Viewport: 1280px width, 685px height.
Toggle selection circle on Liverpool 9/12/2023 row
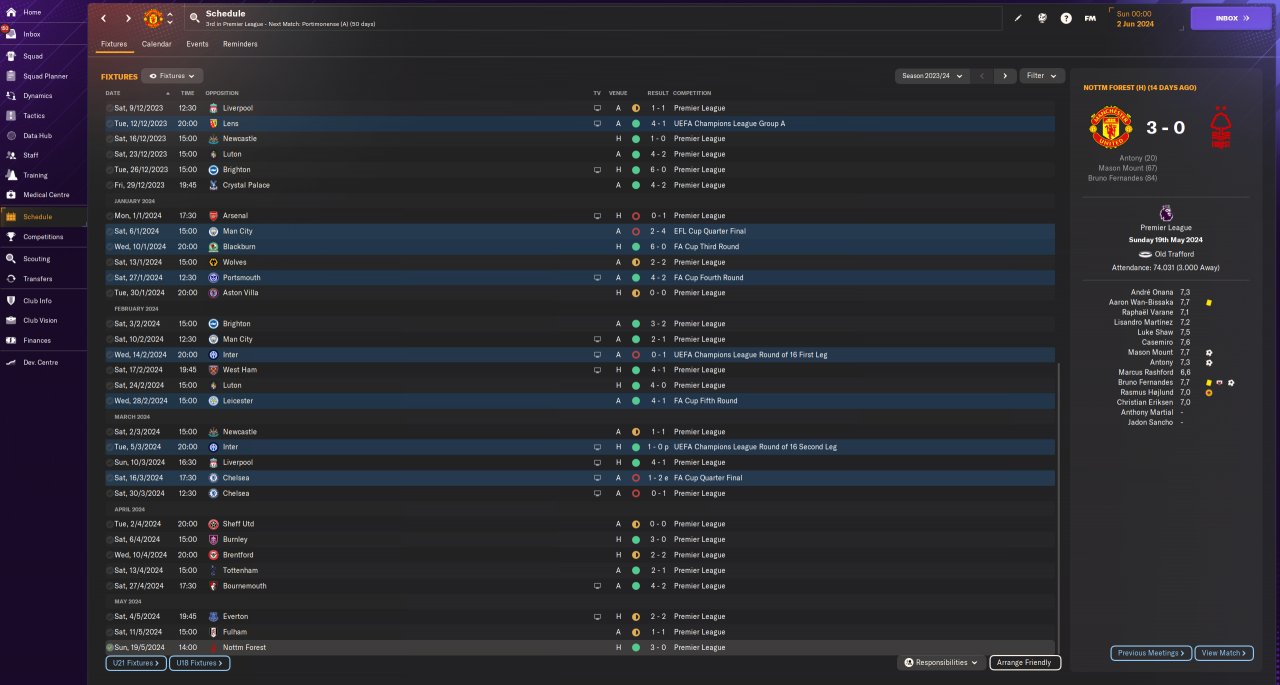coord(110,108)
